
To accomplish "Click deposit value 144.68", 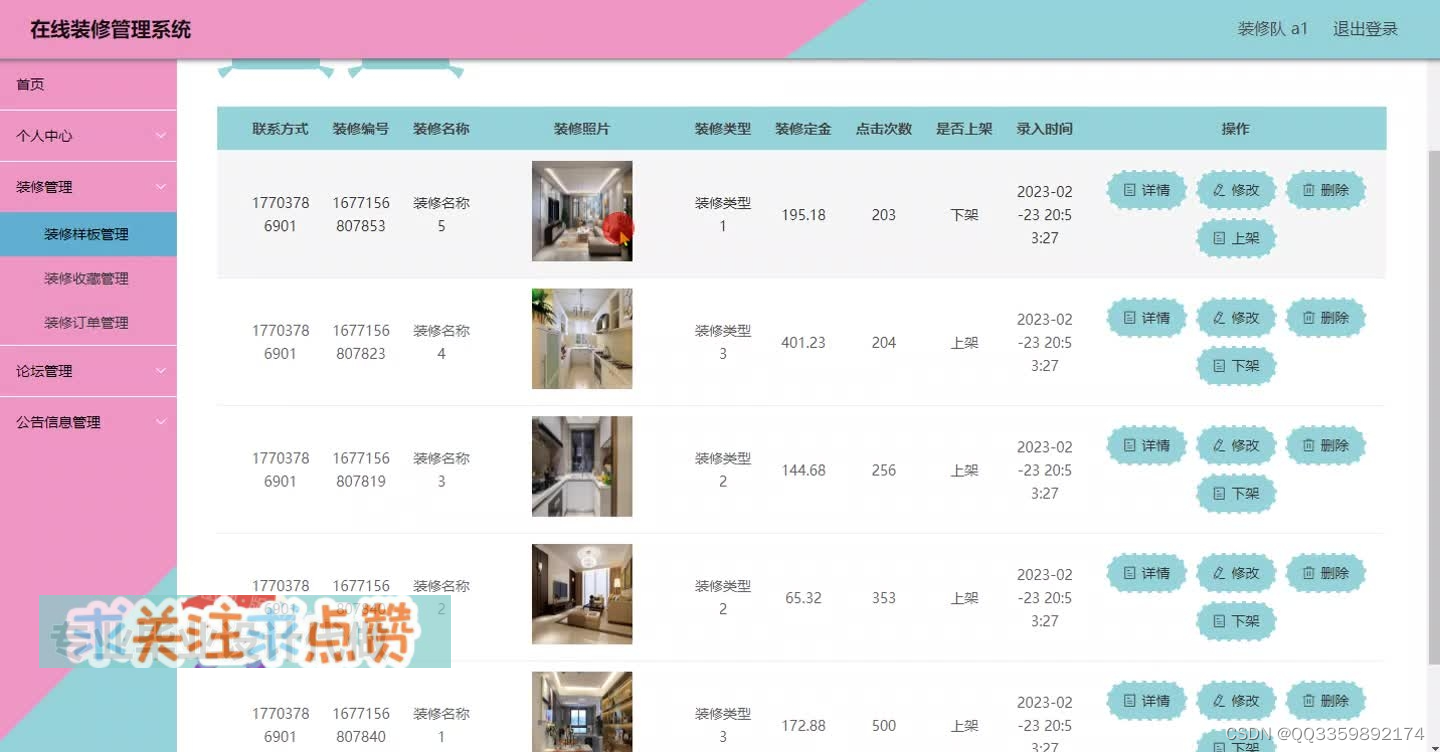I will pyautogui.click(x=804, y=470).
